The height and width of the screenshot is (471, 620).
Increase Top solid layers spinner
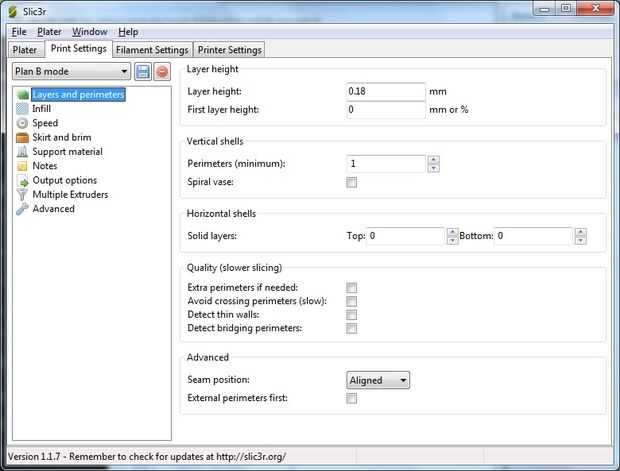452,232
